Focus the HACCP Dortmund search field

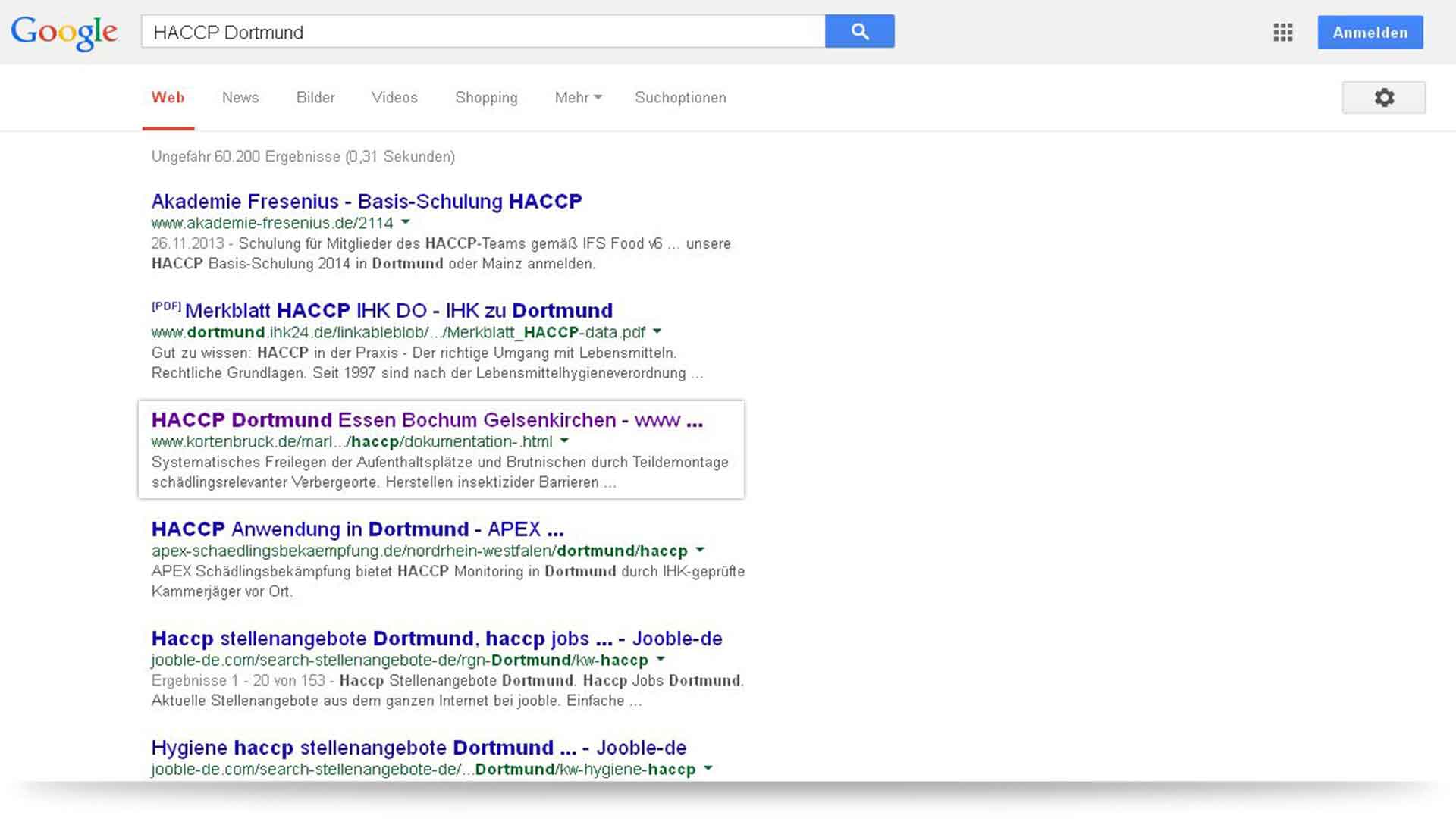[x=483, y=32]
